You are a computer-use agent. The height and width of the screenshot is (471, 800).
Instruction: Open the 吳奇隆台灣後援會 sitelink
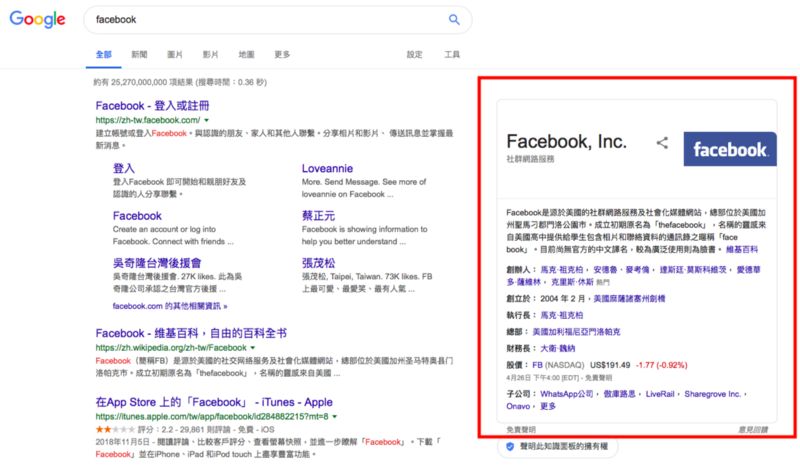coord(157,263)
